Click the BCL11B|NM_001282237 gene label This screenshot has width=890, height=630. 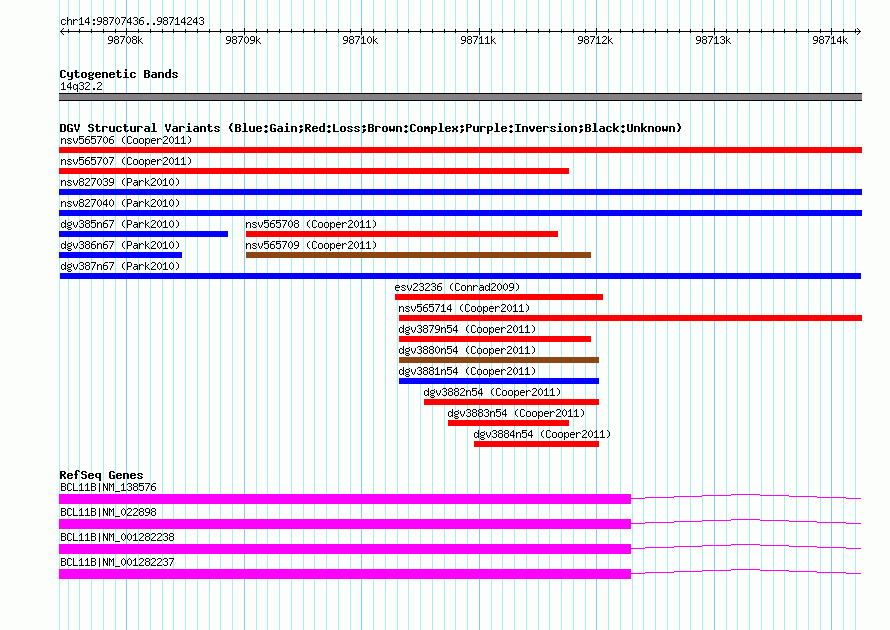[117, 562]
